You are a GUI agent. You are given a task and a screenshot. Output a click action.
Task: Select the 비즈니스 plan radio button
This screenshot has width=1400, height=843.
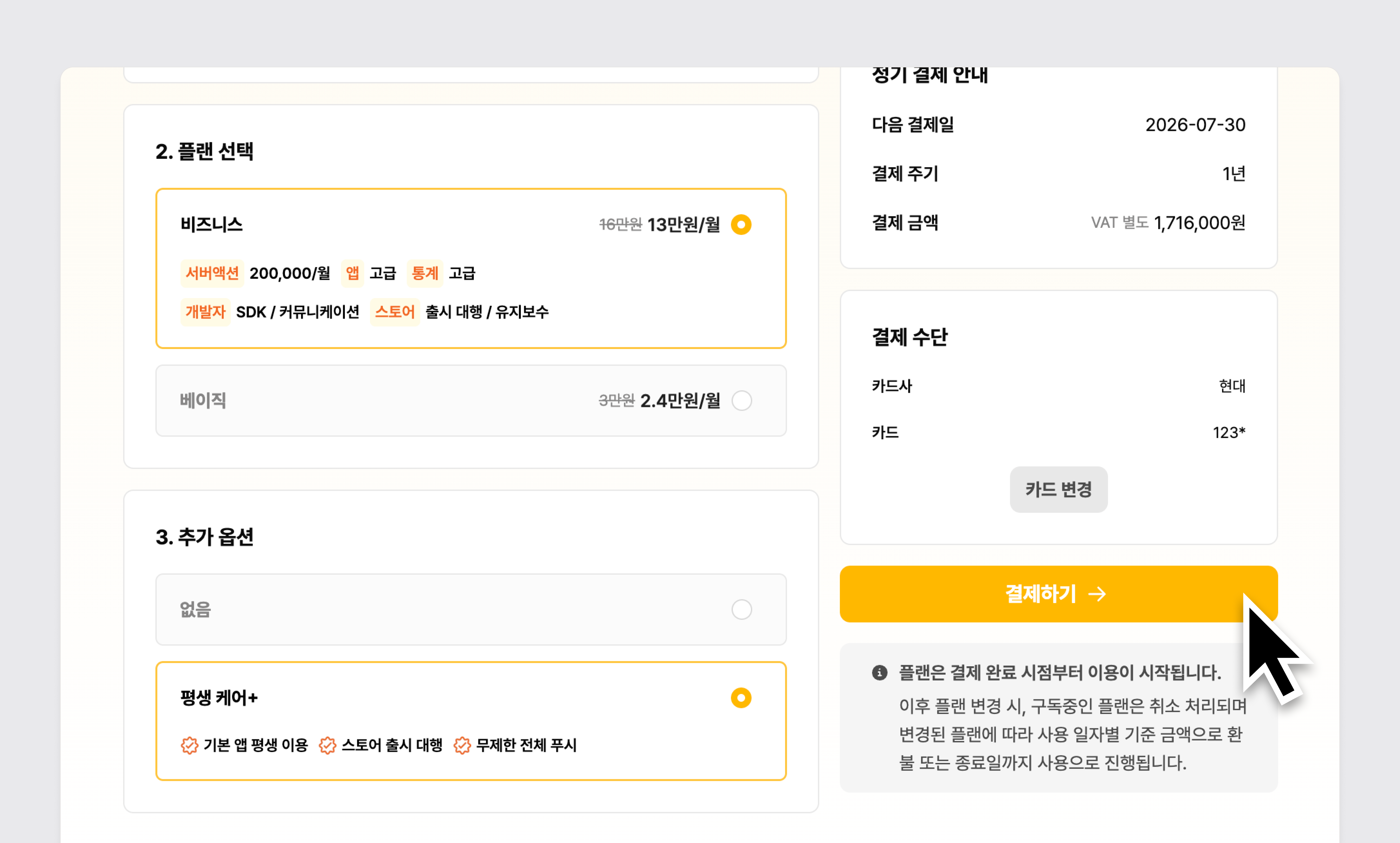(741, 224)
